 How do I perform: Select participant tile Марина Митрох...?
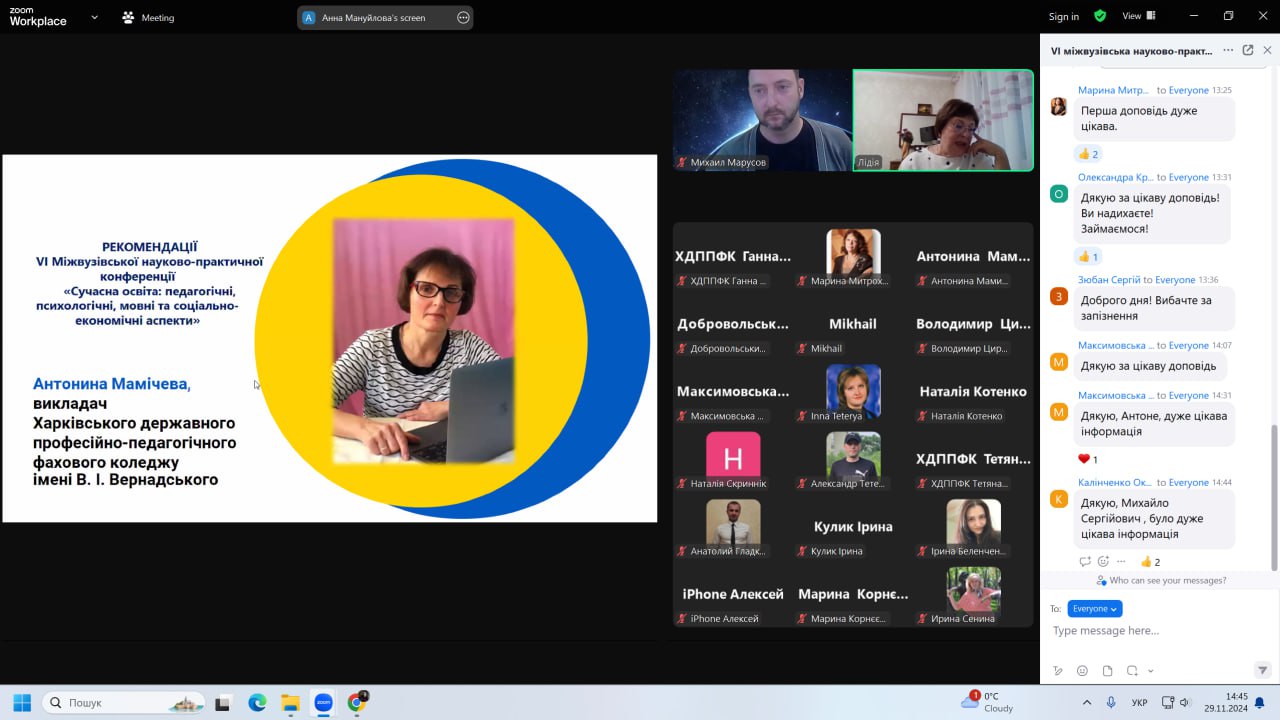(x=852, y=258)
